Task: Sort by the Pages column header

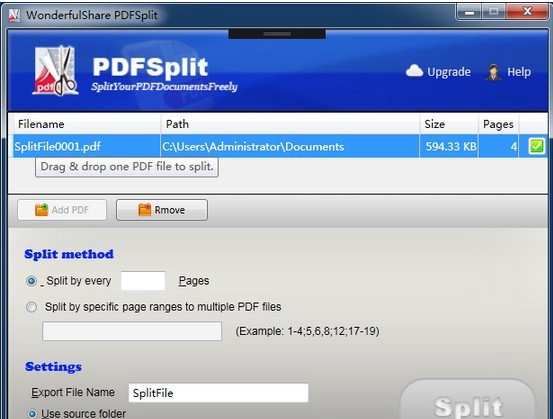Action: [x=498, y=124]
